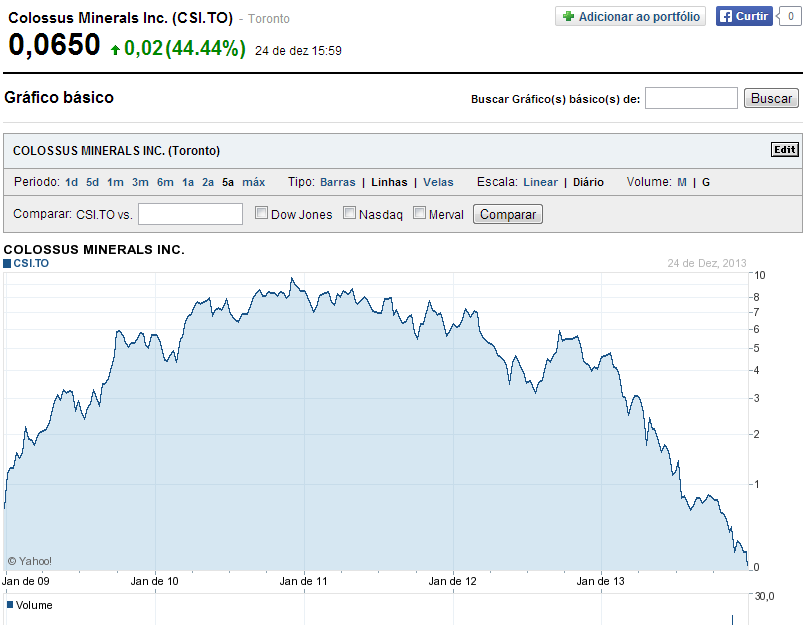
Task: Click the Gráfico básico heading
Action: point(59,97)
